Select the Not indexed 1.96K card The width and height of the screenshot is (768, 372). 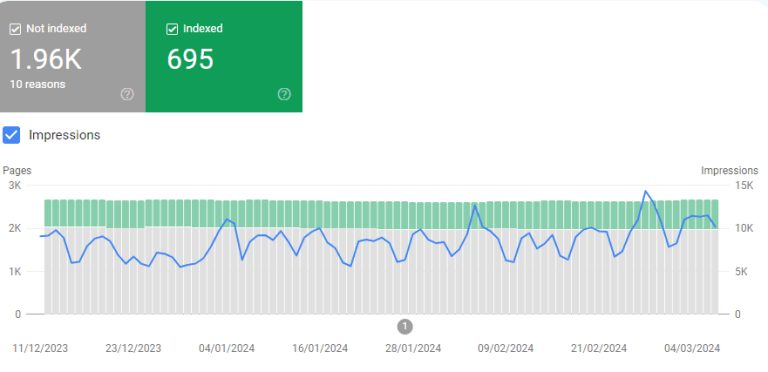click(72, 56)
